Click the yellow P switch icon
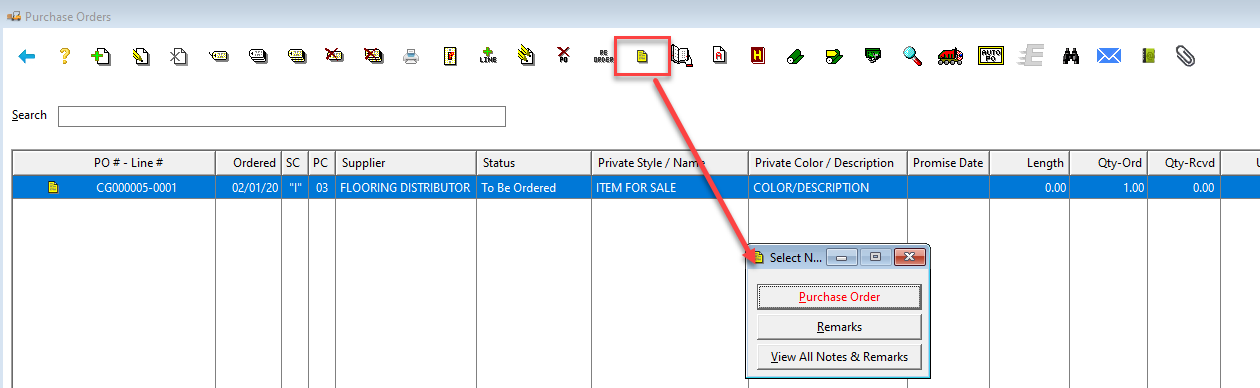 (451, 57)
